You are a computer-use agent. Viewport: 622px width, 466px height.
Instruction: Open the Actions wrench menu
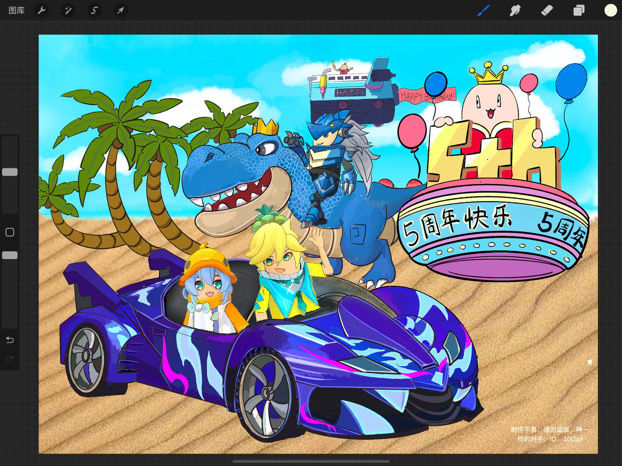41,11
